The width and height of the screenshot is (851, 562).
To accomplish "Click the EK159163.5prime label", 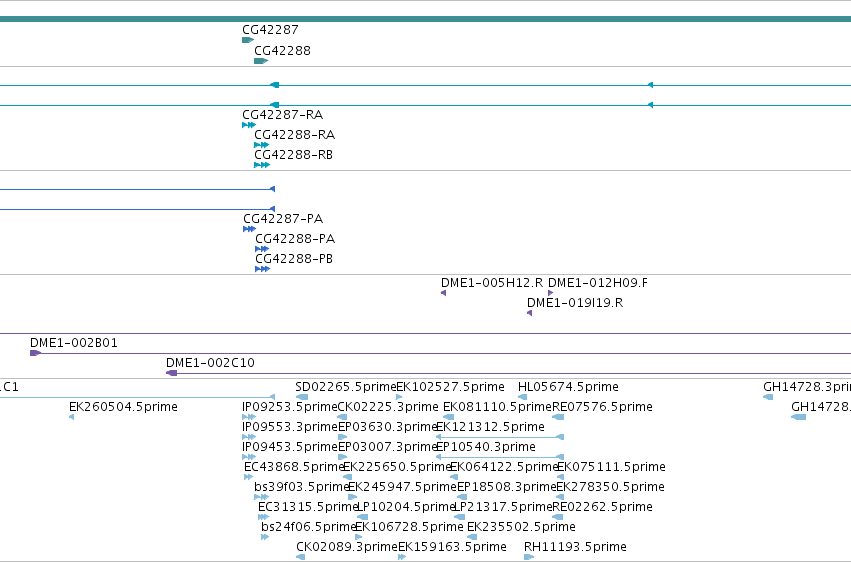I will tap(452, 547).
